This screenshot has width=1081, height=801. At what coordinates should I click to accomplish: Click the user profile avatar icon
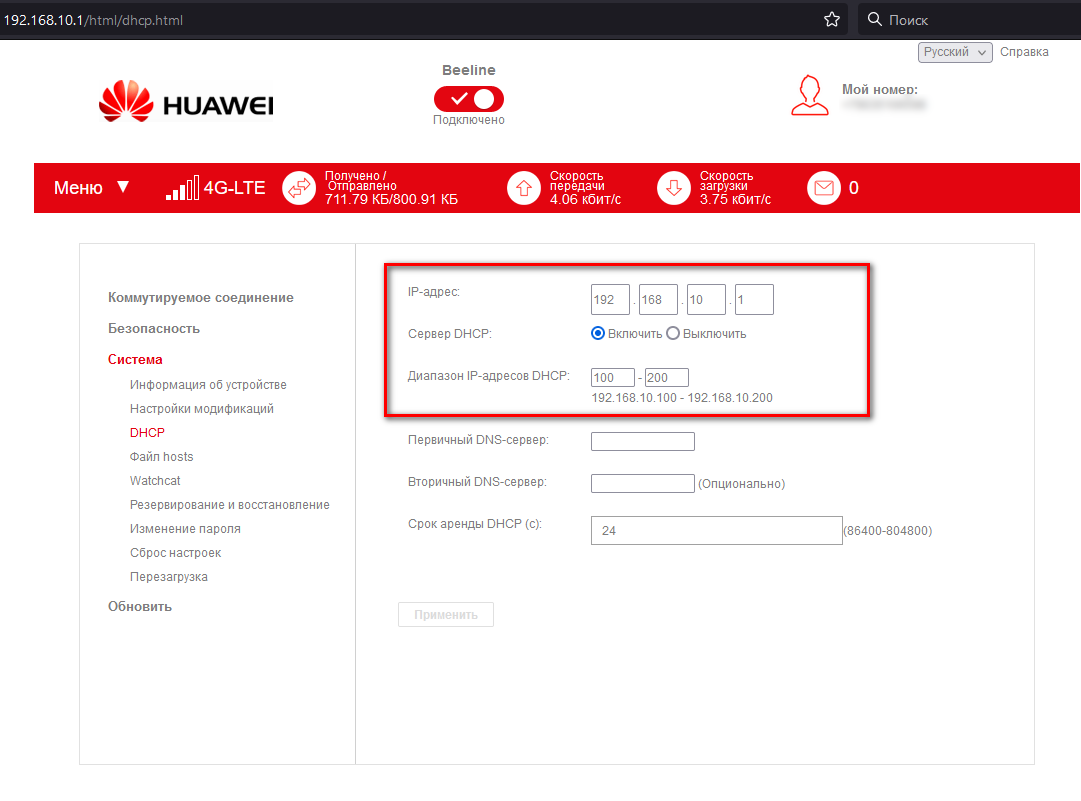pos(810,94)
